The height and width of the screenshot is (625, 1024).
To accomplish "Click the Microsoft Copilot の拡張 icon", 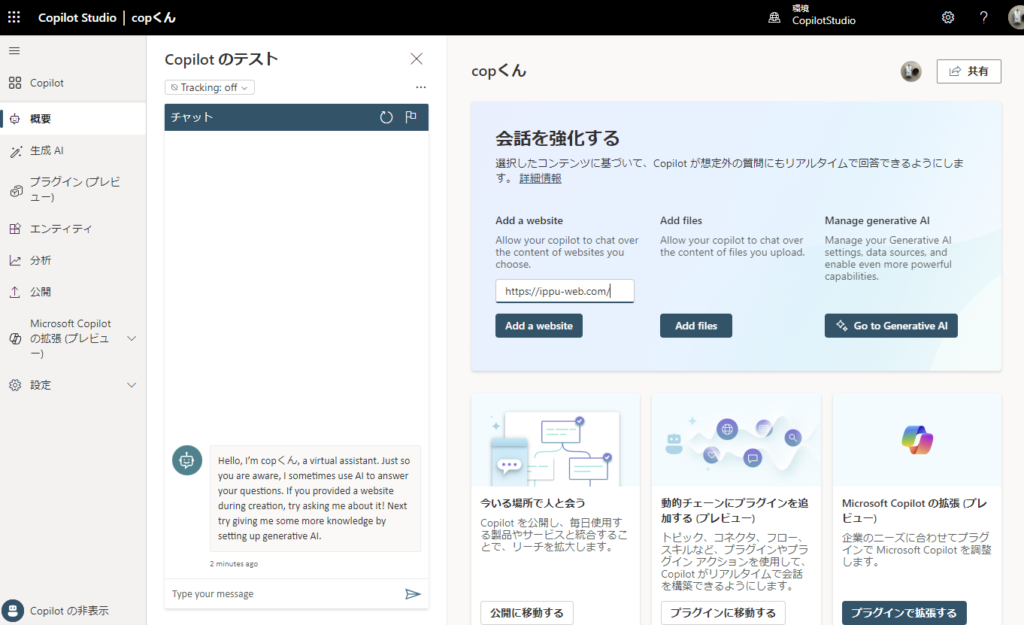I will [15, 338].
